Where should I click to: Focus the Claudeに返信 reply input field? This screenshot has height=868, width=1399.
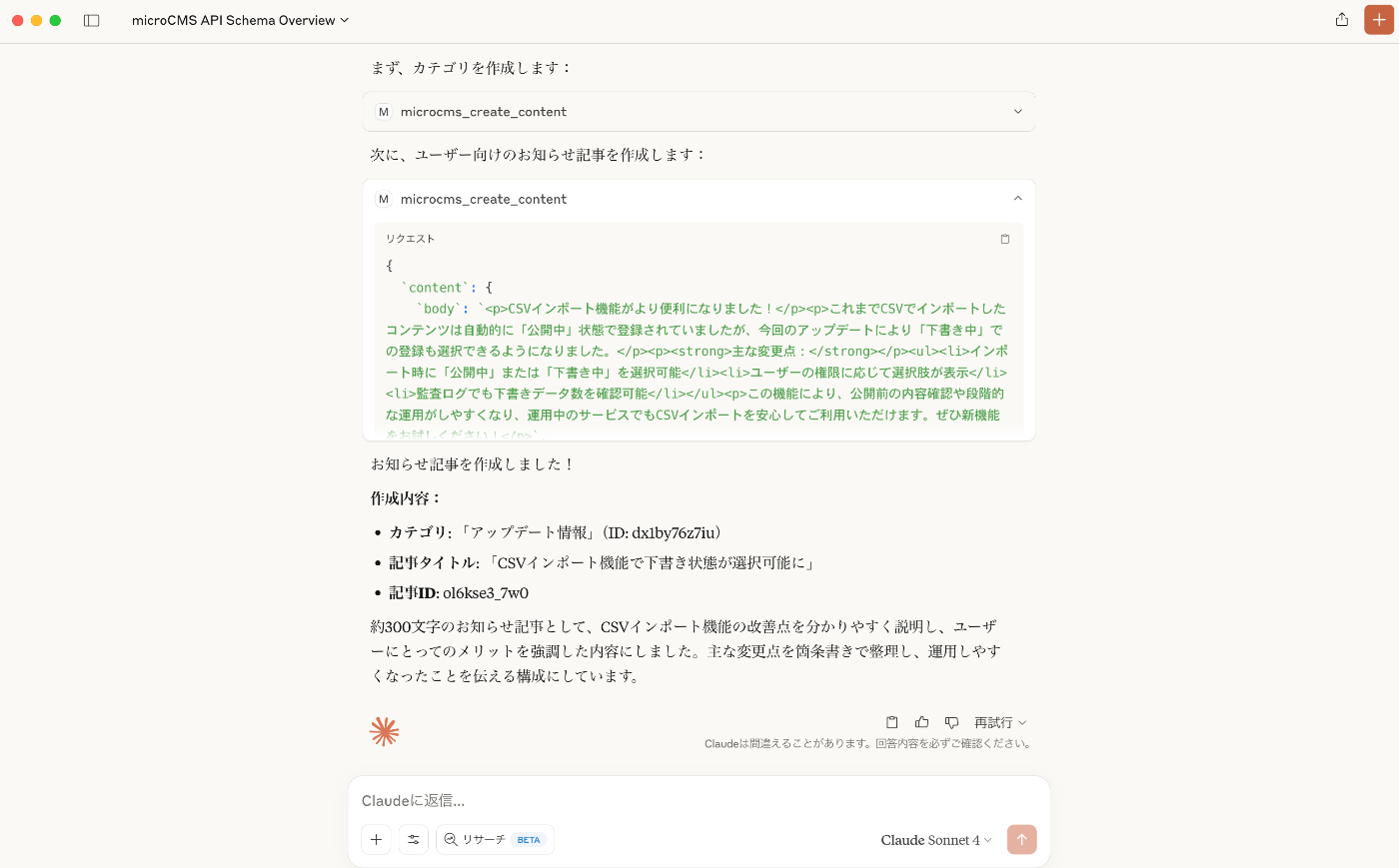point(699,800)
